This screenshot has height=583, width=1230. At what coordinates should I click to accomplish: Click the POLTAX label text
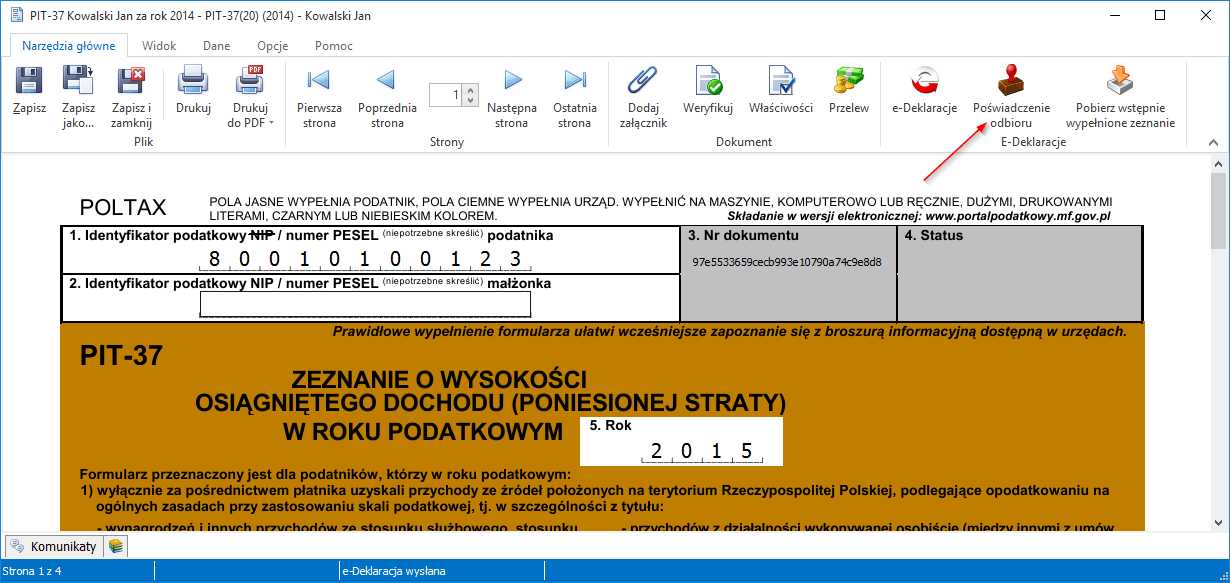123,208
